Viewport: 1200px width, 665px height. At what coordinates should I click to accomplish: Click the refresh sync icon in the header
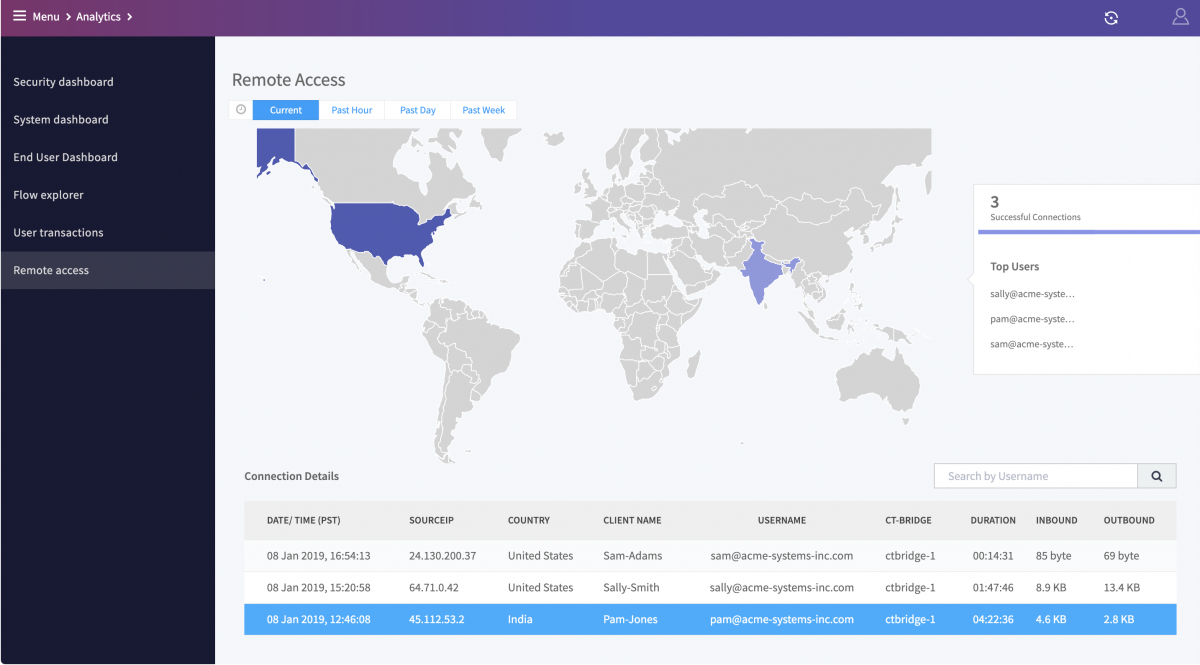[1111, 17]
